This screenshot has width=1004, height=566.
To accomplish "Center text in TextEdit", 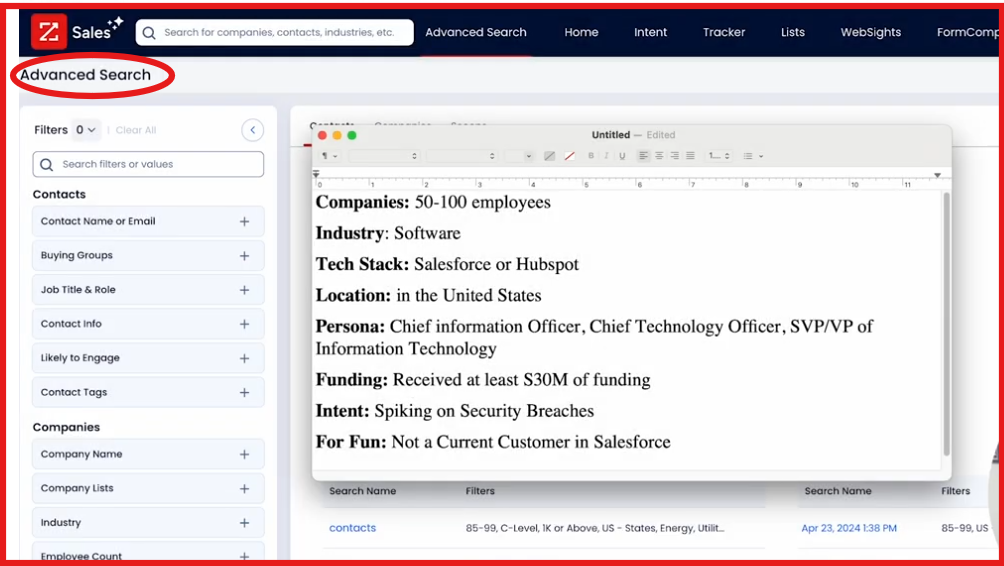I will 659,156.
